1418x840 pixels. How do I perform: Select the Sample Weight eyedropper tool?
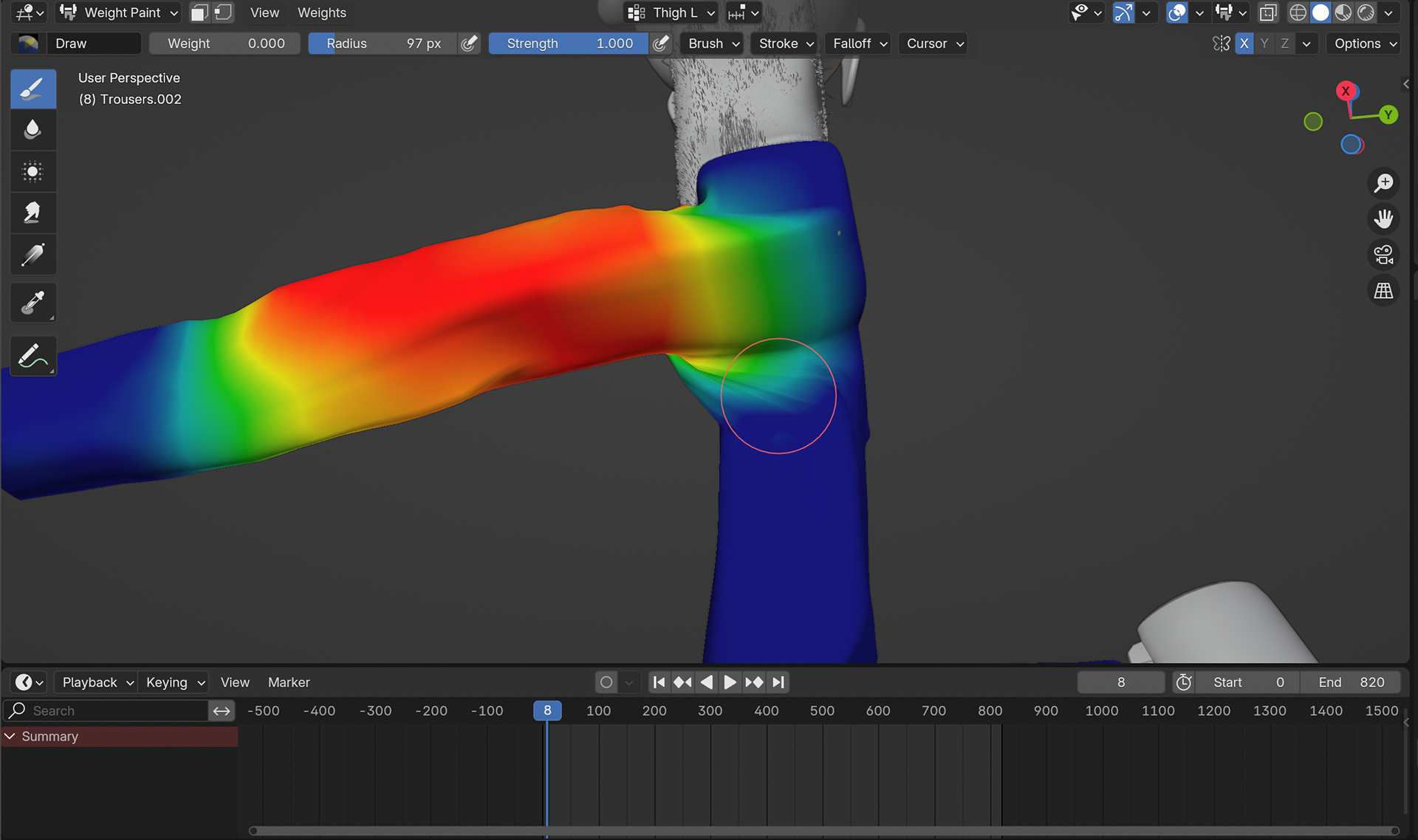[32, 303]
